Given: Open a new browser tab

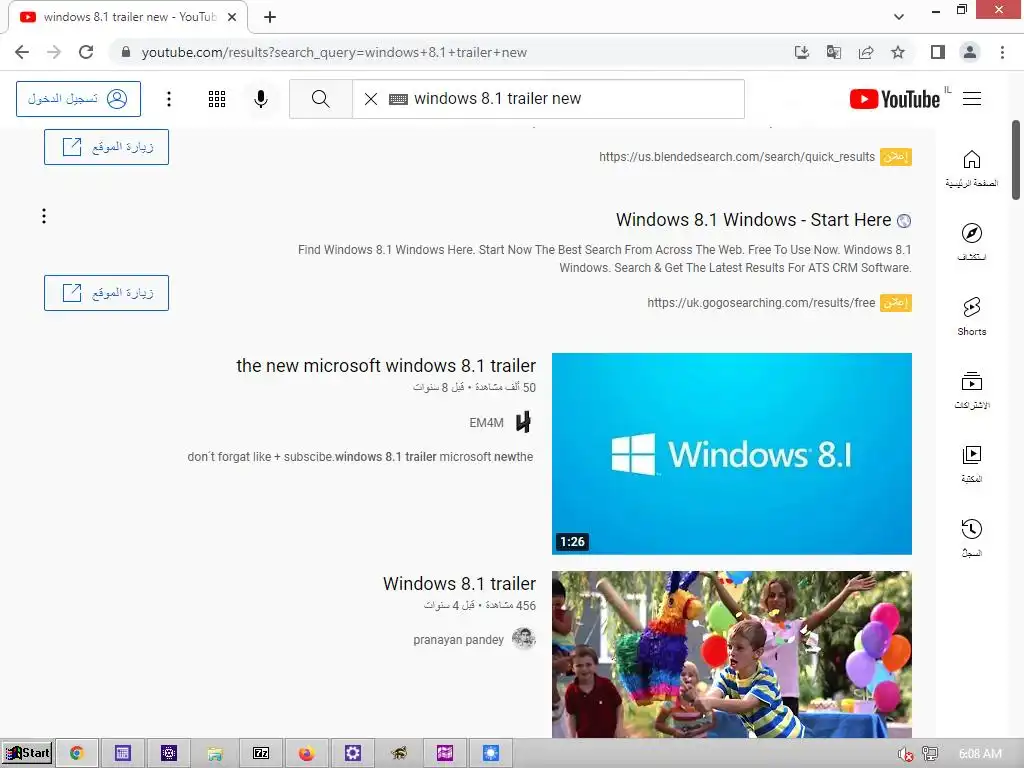Looking at the screenshot, I should 270,17.
